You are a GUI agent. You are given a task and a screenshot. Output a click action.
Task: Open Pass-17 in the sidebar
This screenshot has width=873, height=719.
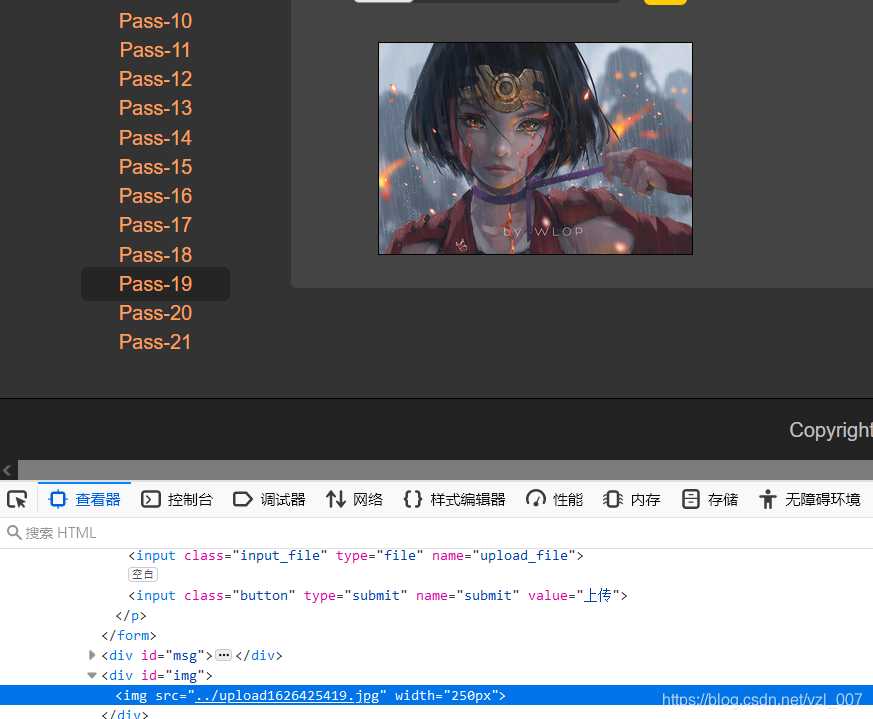(155, 224)
